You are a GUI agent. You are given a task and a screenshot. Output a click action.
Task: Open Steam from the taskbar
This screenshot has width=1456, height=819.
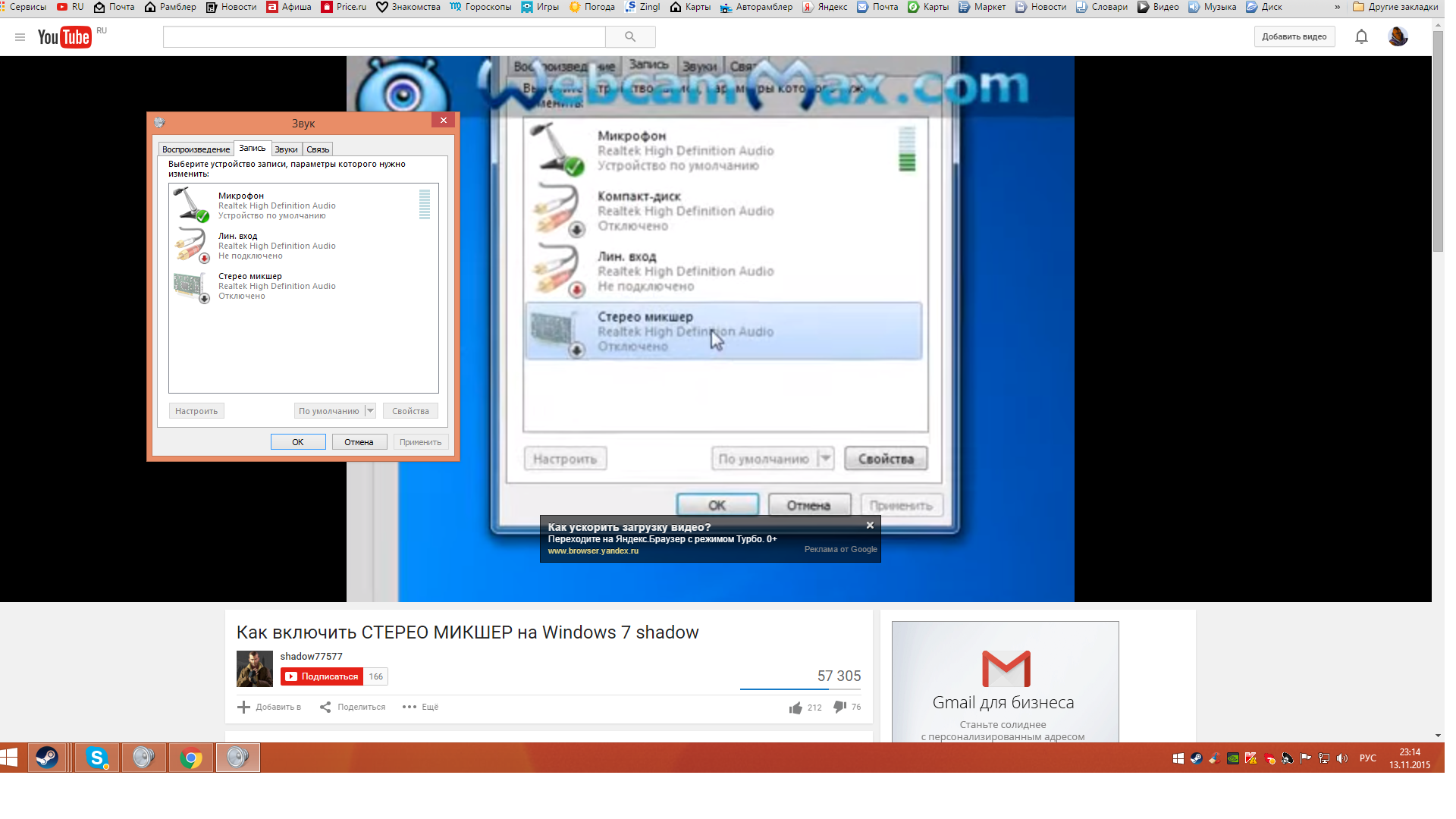tap(47, 758)
